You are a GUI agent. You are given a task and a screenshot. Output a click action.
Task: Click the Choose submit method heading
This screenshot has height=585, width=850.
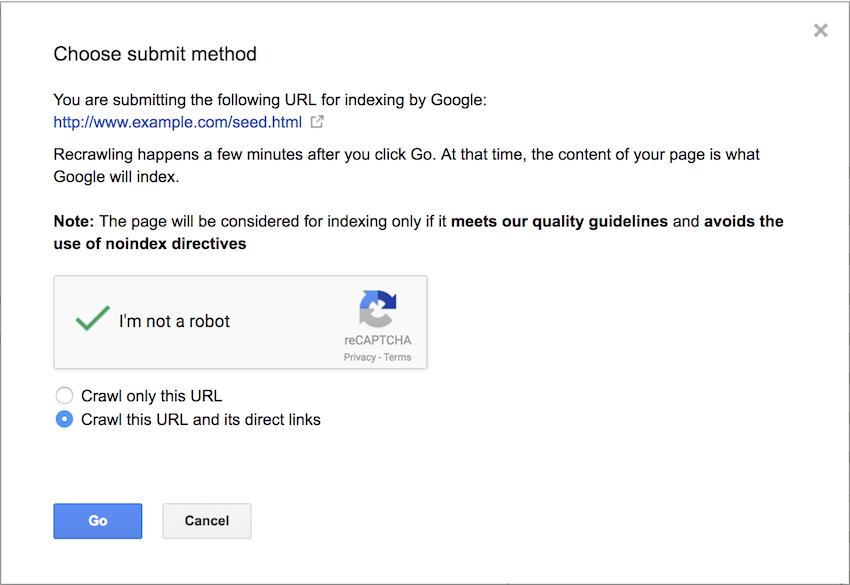(155, 54)
